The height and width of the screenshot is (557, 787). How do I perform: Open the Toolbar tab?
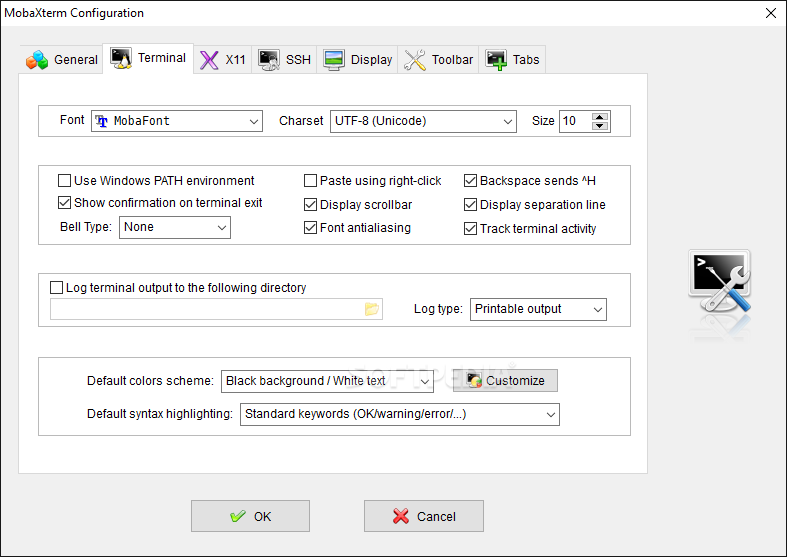pos(438,60)
